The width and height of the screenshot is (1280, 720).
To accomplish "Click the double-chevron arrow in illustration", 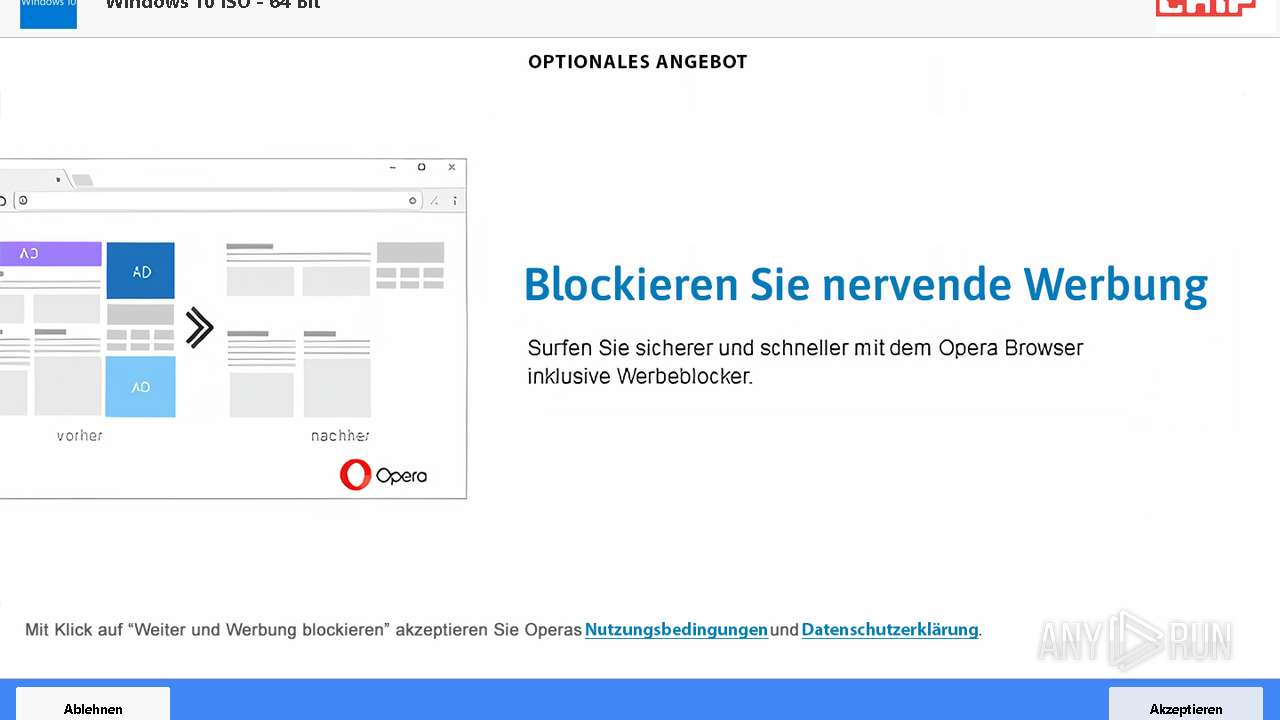I will [x=199, y=328].
